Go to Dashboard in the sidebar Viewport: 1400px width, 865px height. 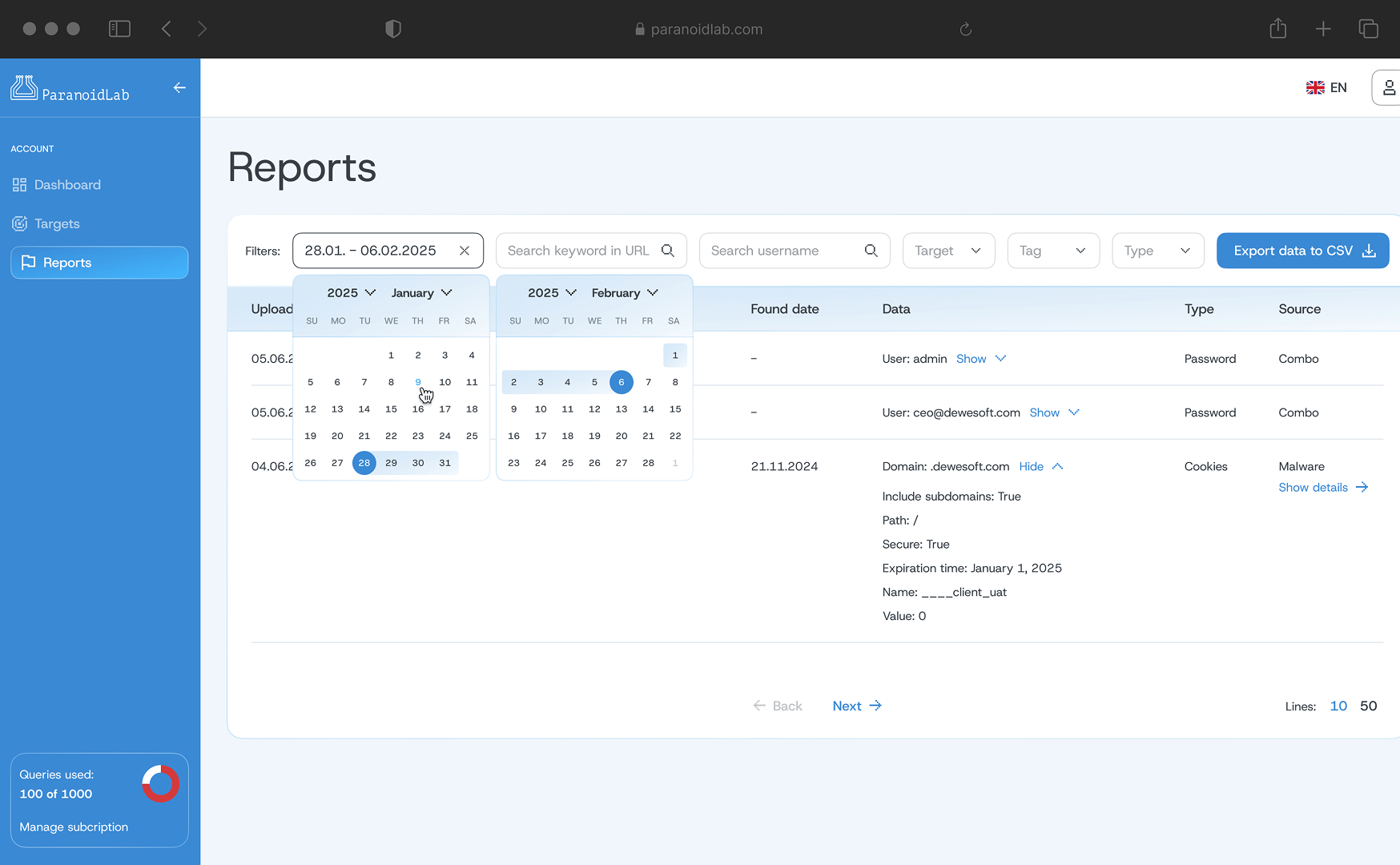(67, 185)
